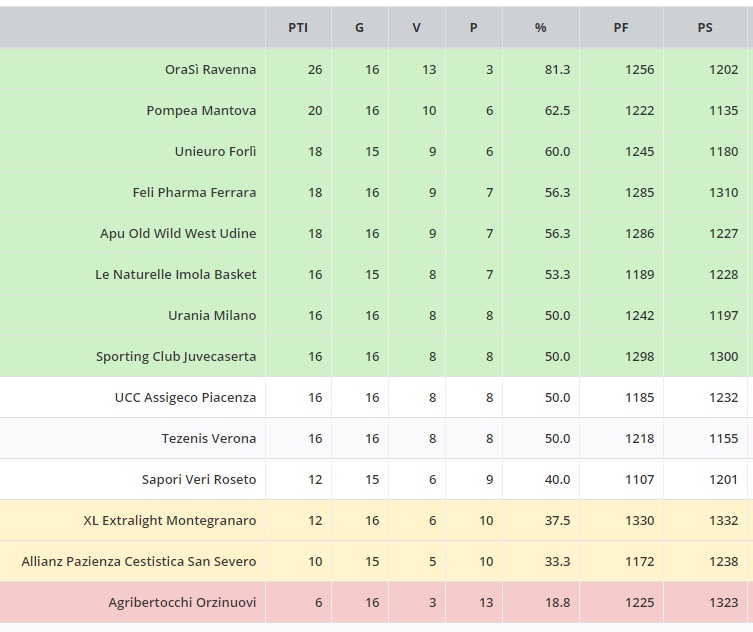Screen dimensions: 753x632
Task: Select Unieuro Forlì in the standings
Action: click(x=215, y=152)
